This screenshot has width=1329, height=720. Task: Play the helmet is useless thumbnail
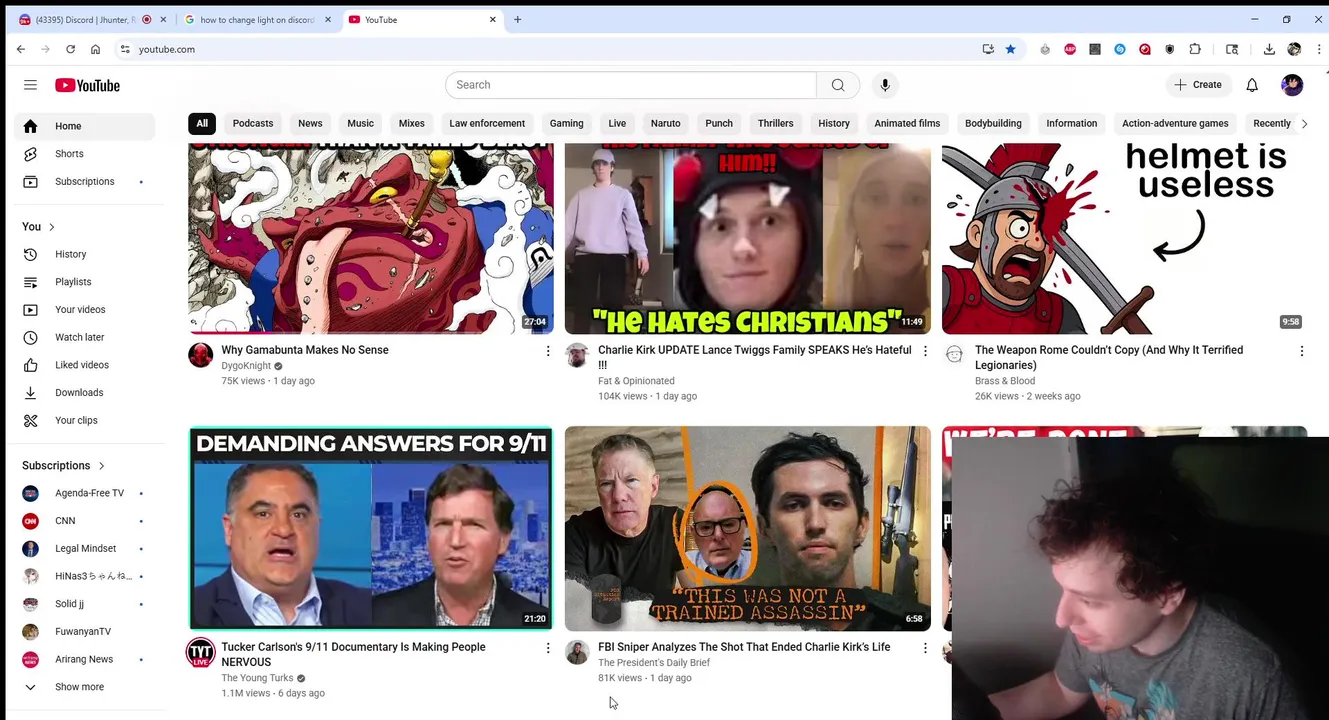(x=1124, y=238)
